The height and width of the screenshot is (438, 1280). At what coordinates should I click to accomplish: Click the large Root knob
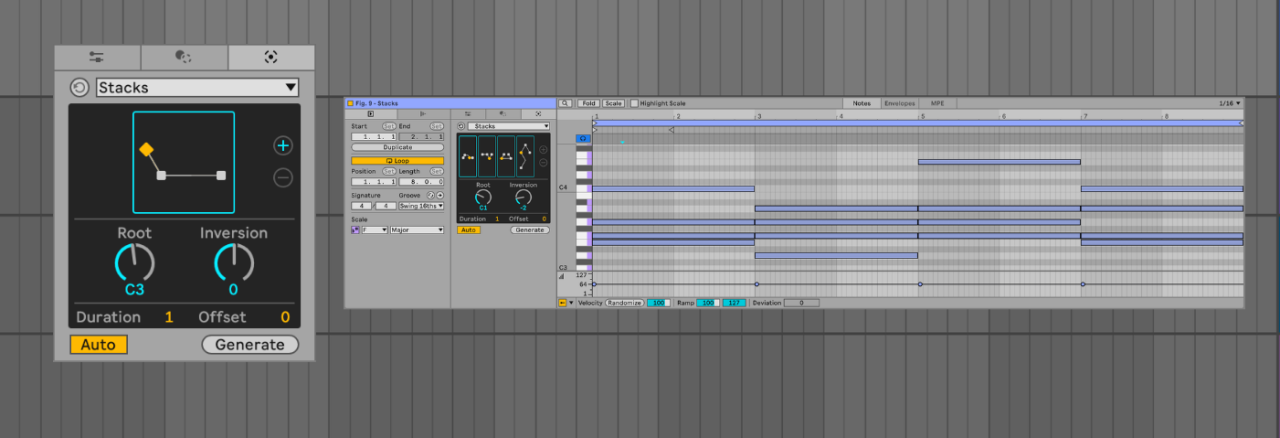point(135,263)
